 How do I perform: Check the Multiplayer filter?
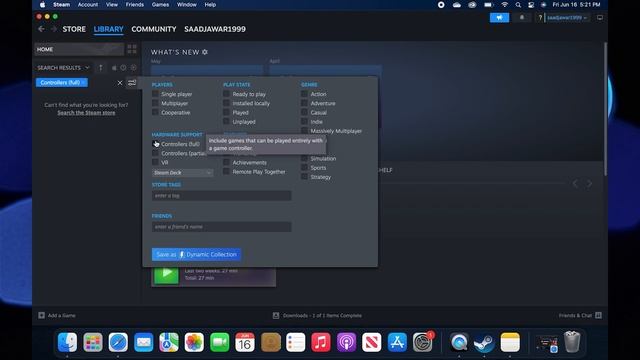(x=155, y=103)
